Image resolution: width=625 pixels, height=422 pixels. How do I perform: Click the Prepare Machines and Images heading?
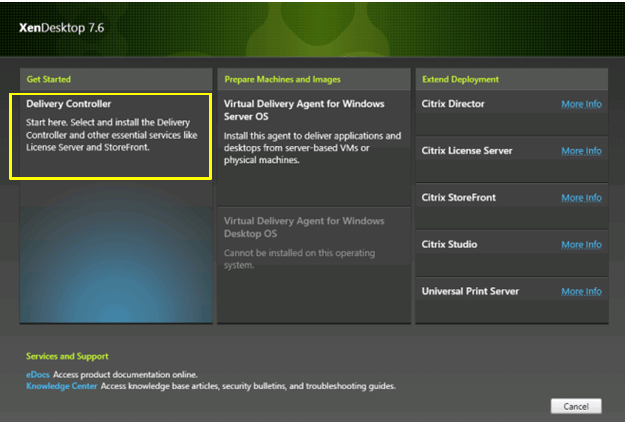(x=282, y=79)
